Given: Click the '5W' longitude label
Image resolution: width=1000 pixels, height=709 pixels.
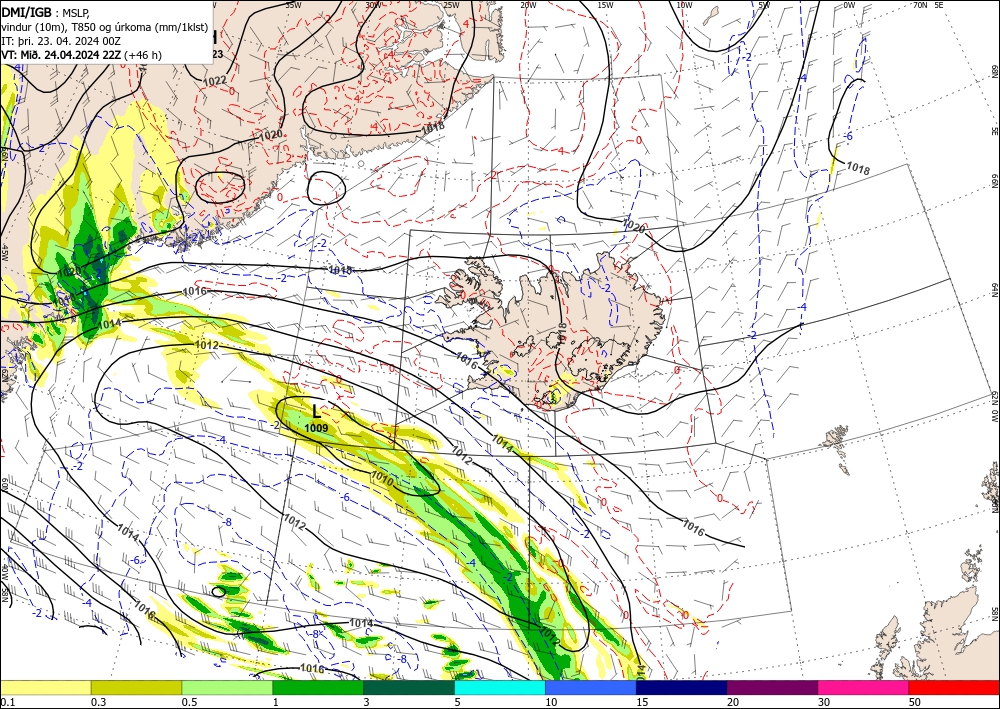Looking at the screenshot, I should (764, 4).
